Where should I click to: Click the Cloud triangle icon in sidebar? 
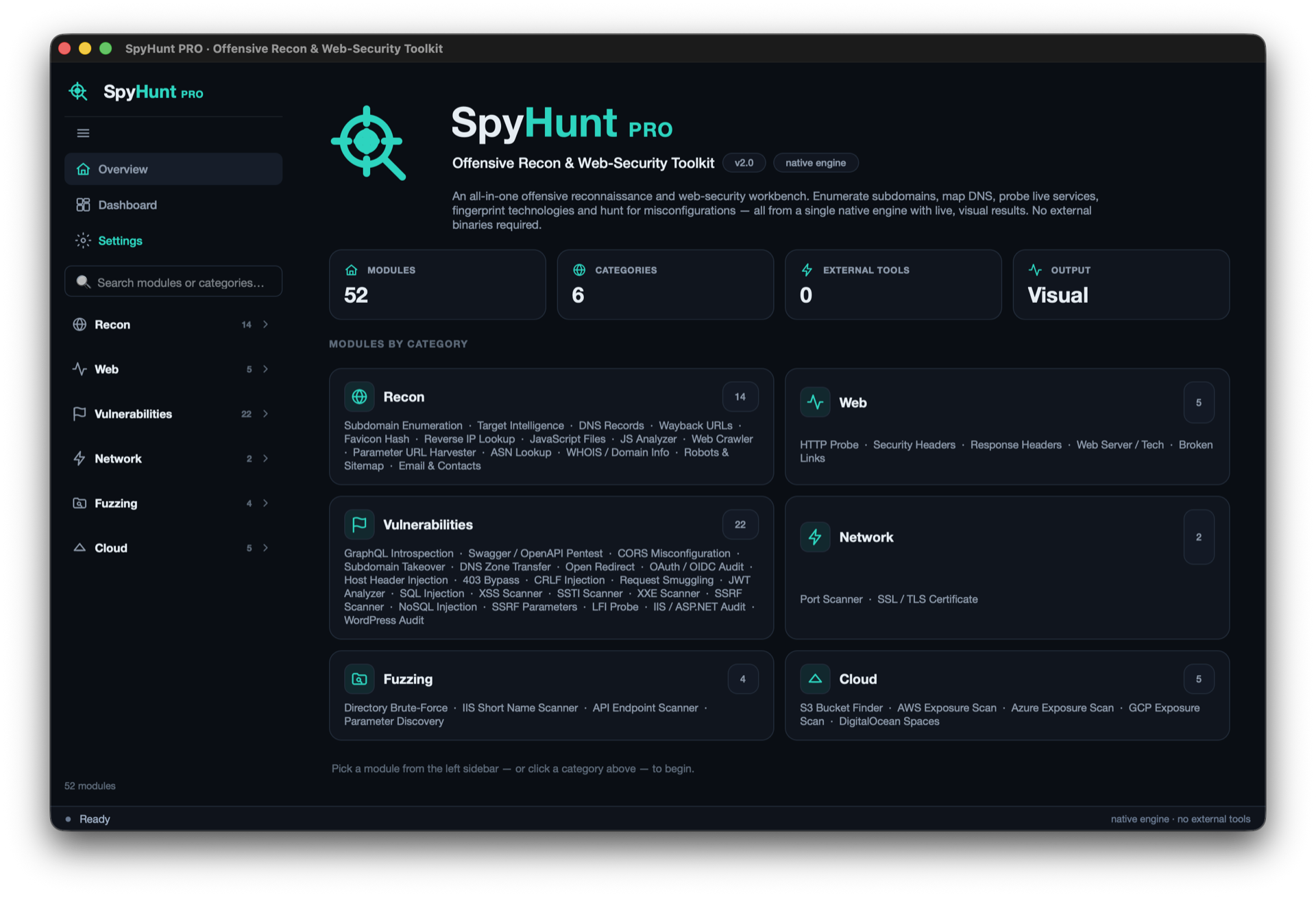[80, 548]
